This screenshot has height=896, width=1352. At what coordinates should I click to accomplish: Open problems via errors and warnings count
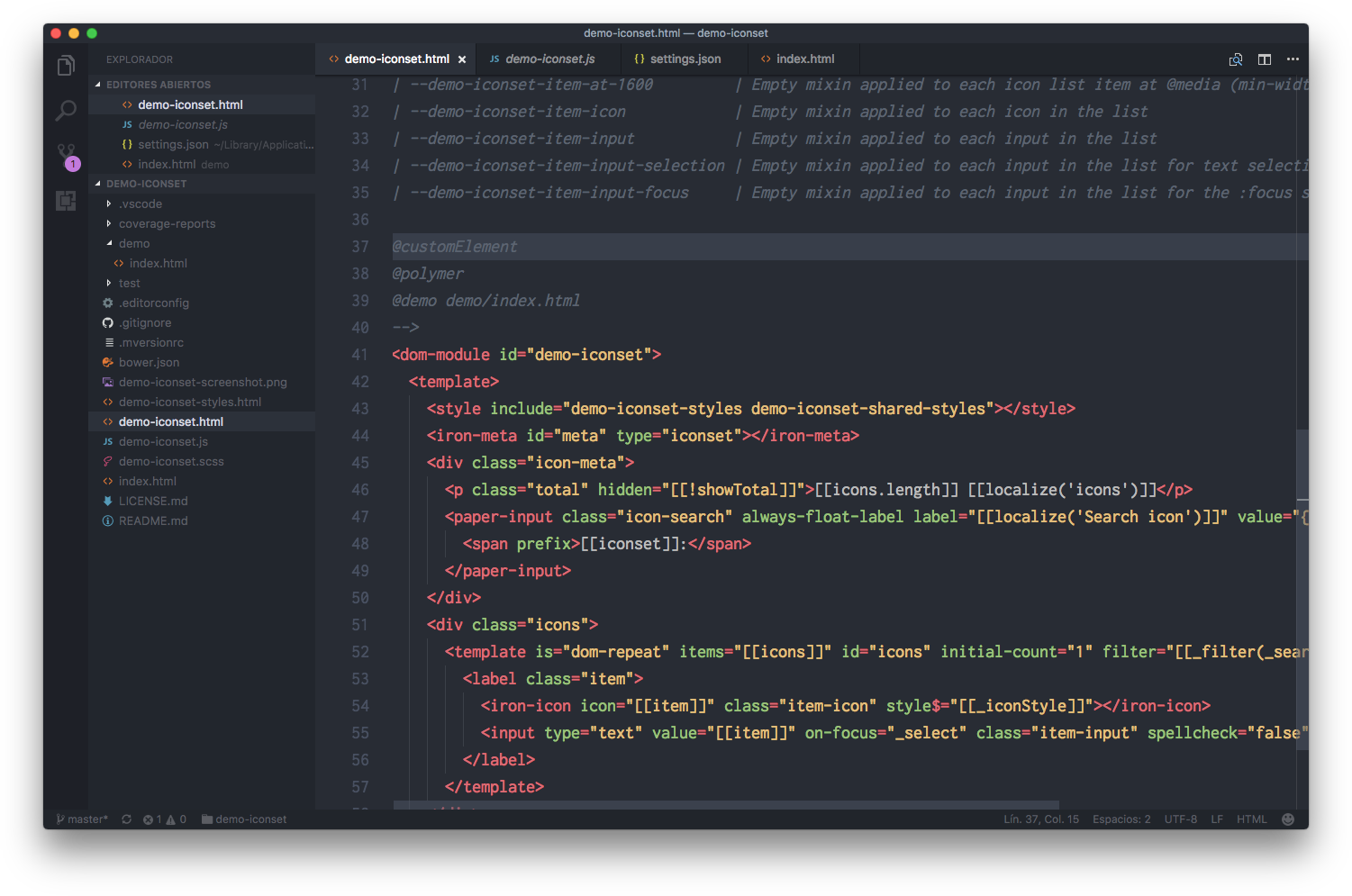coord(165,819)
